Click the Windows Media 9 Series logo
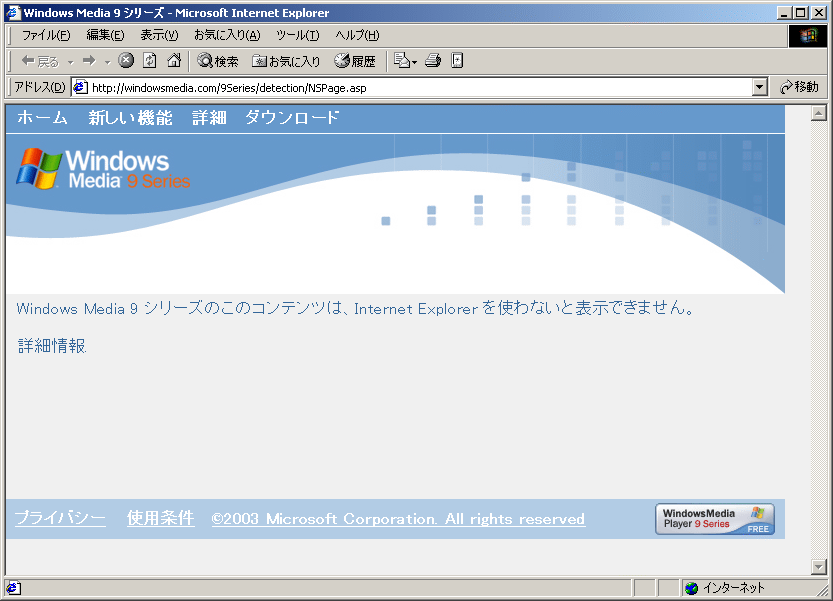The image size is (833, 601). tap(103, 169)
